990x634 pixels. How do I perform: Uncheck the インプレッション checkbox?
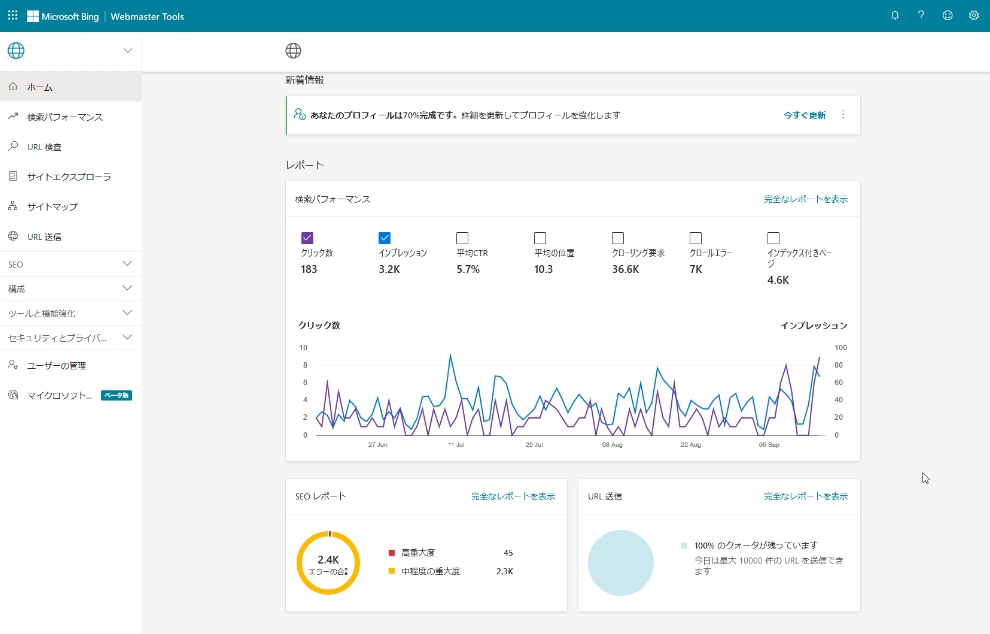coord(385,237)
